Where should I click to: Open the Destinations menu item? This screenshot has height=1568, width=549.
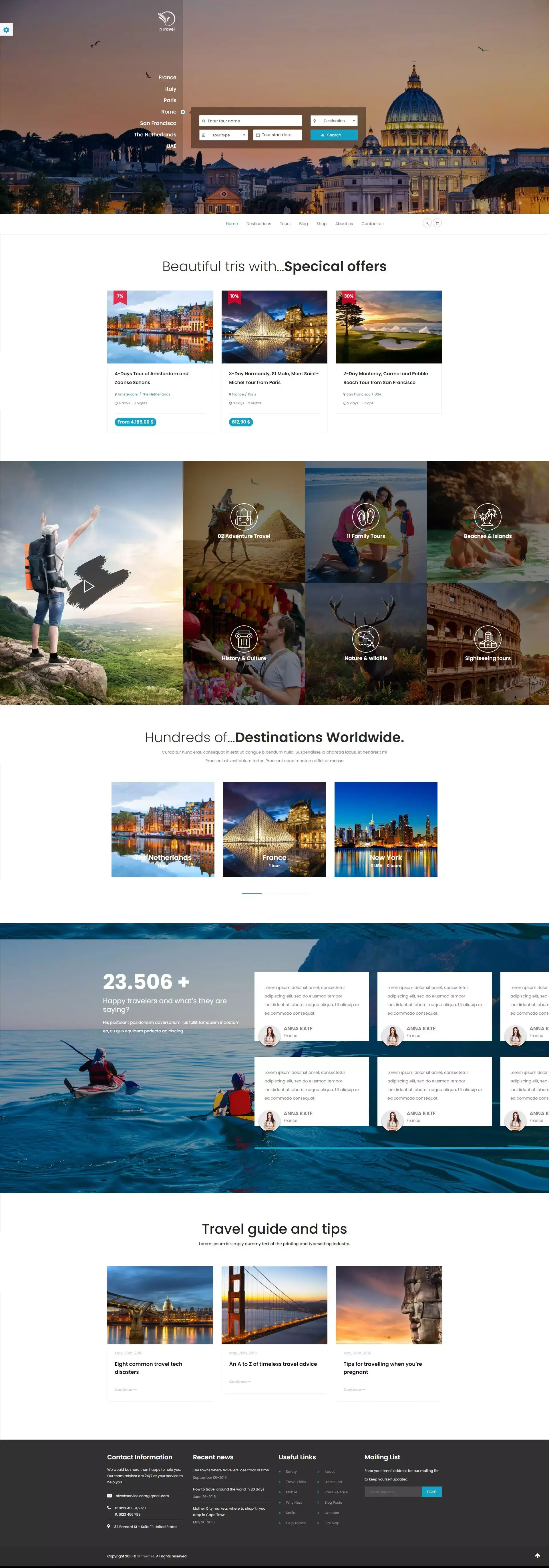[259, 223]
